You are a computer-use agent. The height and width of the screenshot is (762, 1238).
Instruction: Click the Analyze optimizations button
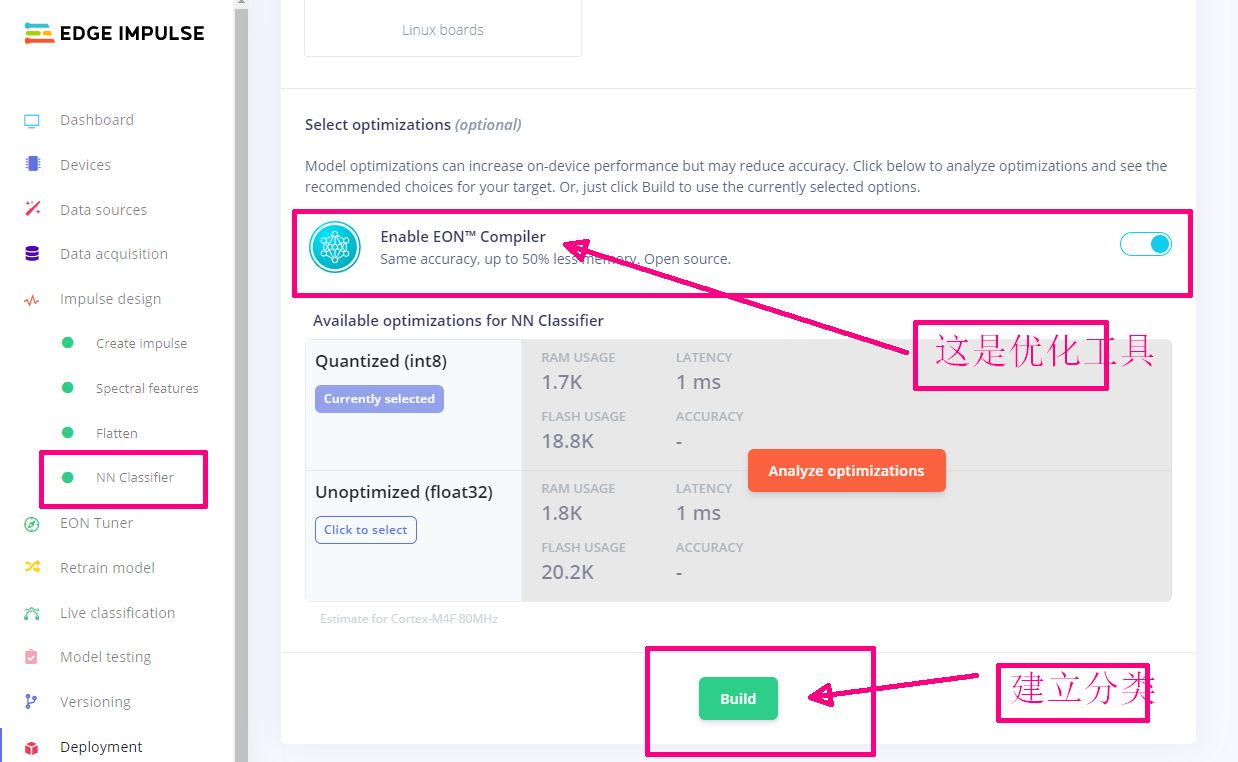846,471
